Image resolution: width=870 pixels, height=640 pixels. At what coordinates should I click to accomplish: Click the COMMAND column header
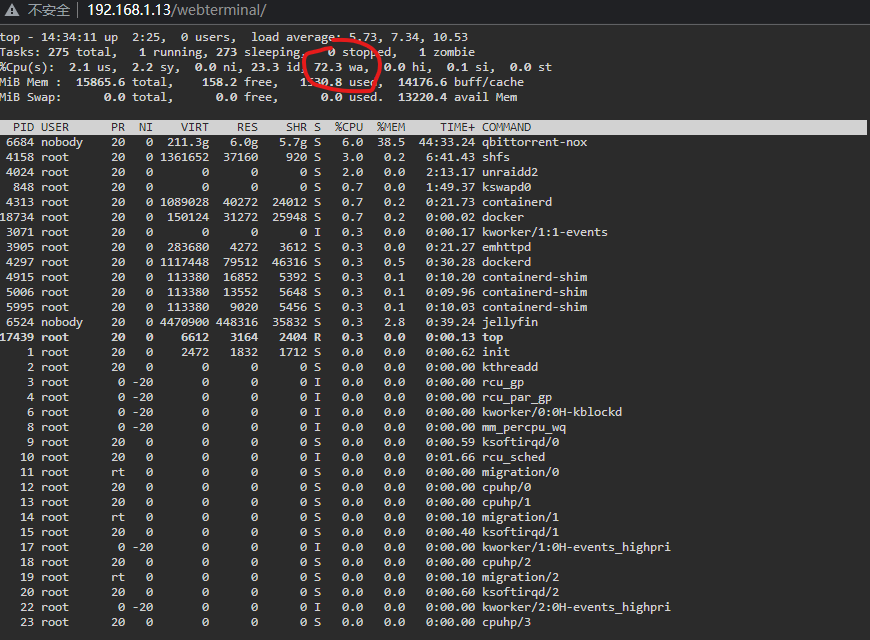coord(507,127)
